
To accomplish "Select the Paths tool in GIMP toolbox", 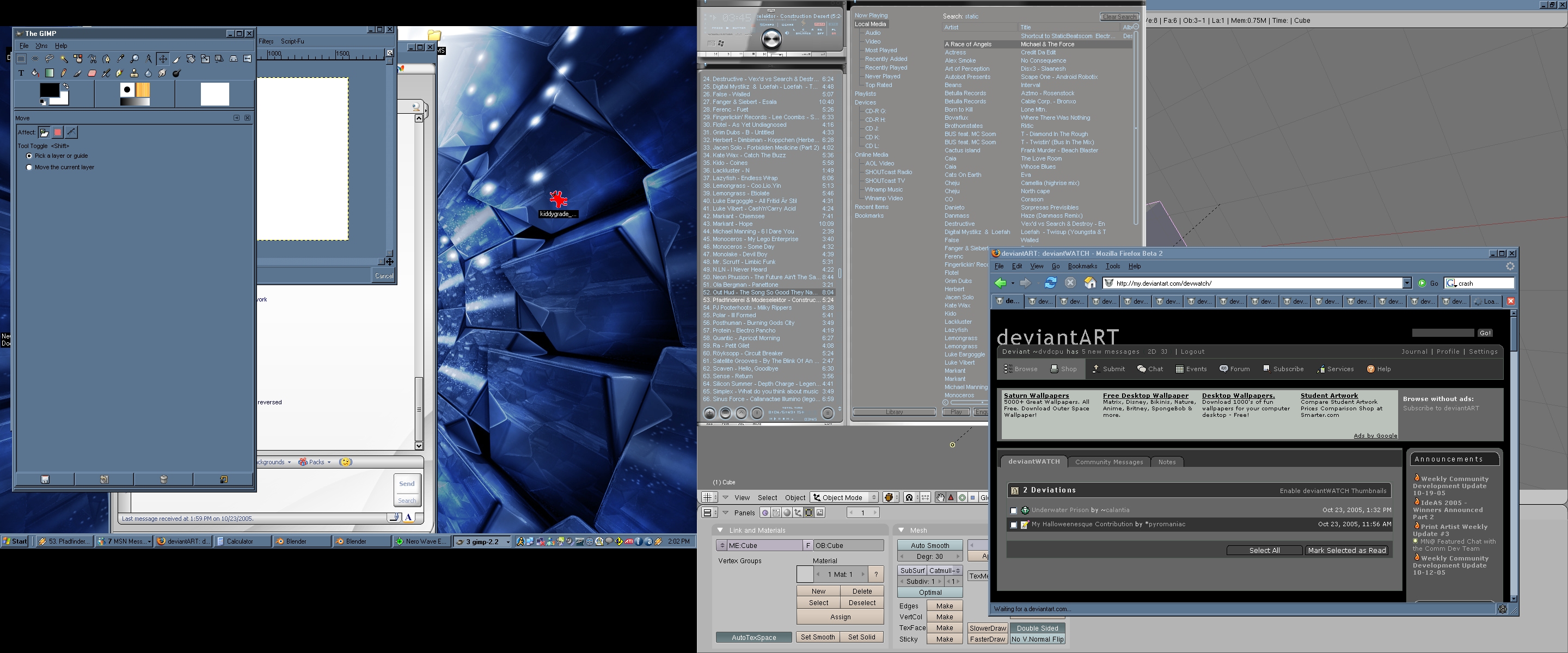I will tap(106, 59).
